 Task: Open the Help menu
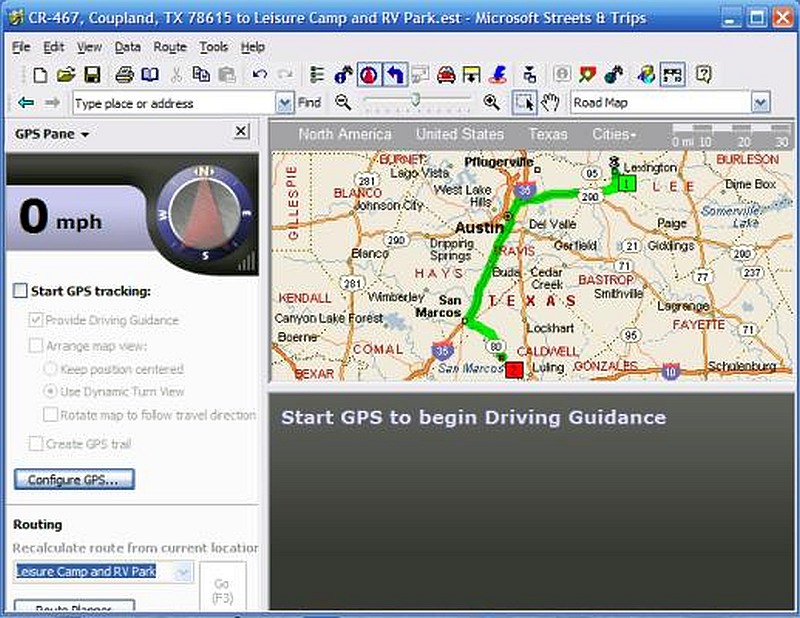point(253,47)
